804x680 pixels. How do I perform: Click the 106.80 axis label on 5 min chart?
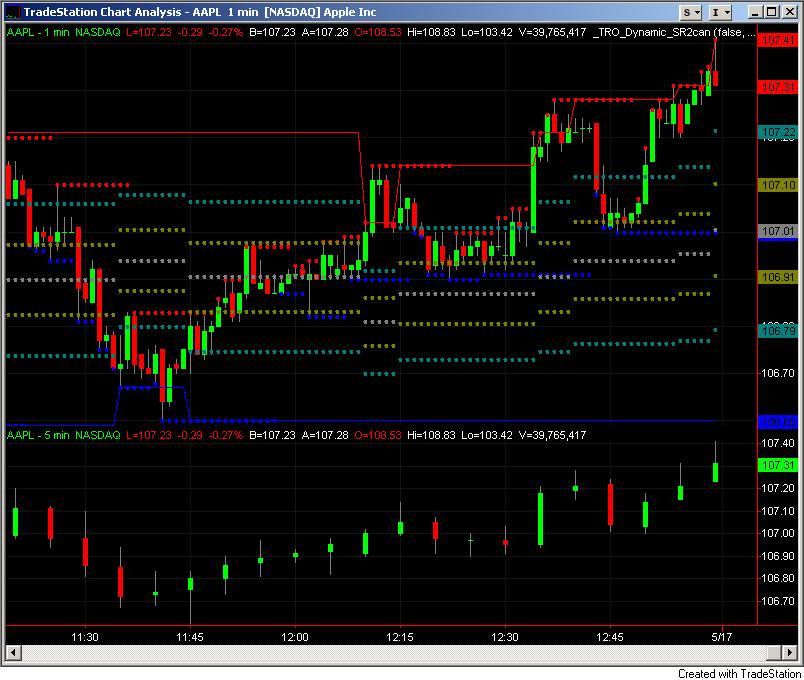coord(778,578)
